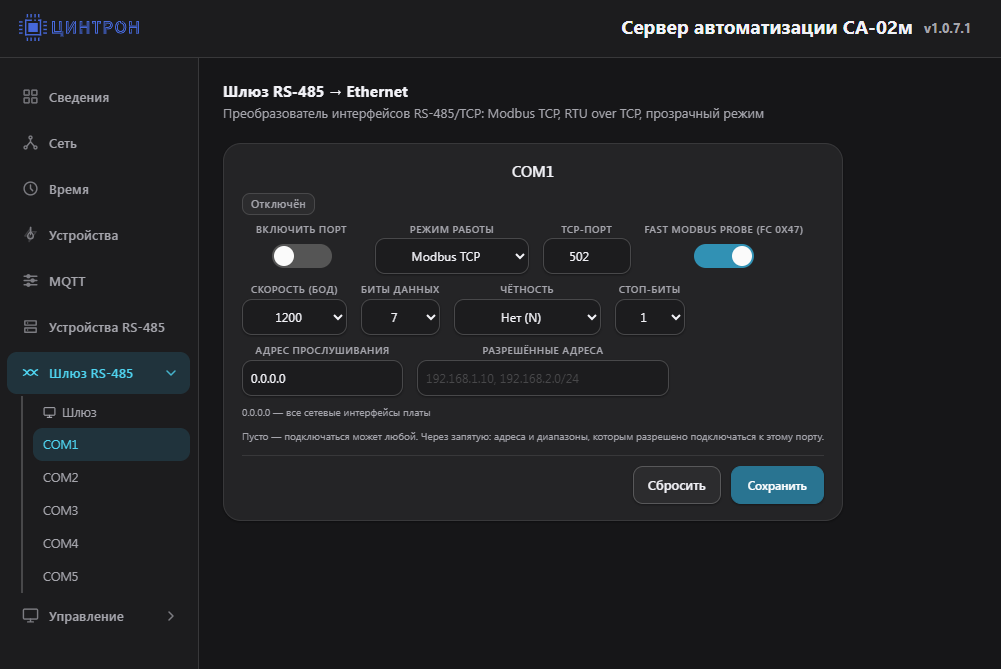Click the Управление monitor icon

(x=30, y=615)
